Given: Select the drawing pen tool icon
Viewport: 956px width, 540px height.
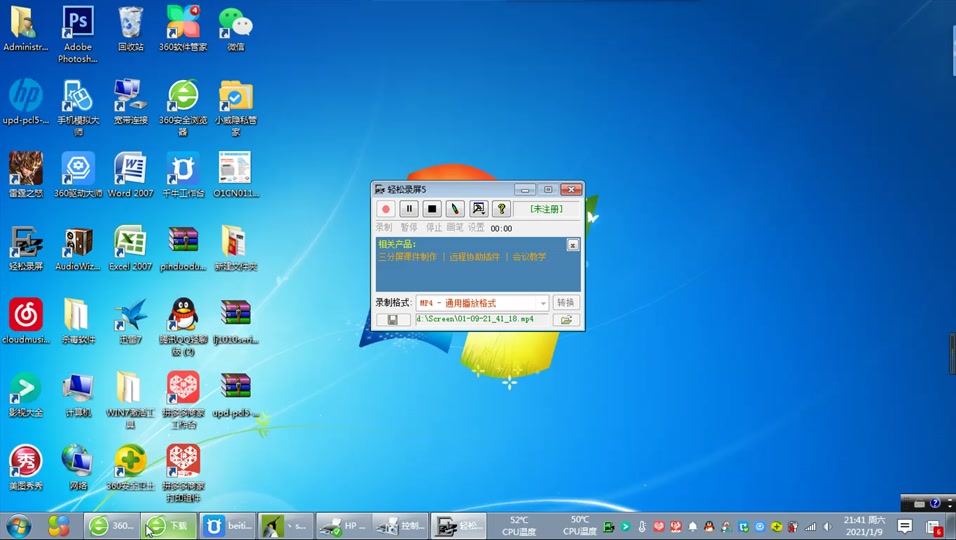Looking at the screenshot, I should 455,209.
